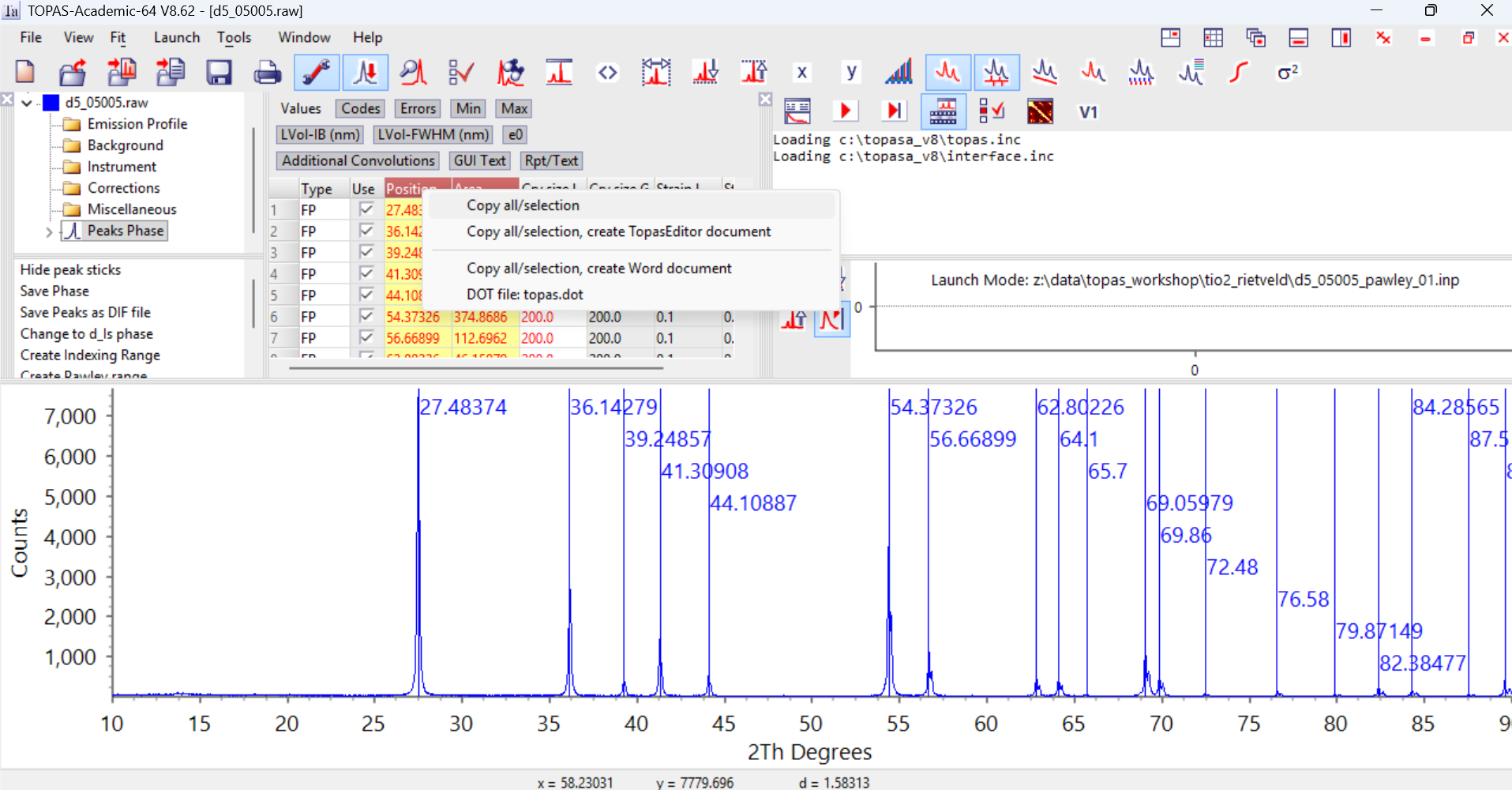Expand the Peaks Phase tree node
Viewport: 1512px width, 790px height.
(49, 231)
